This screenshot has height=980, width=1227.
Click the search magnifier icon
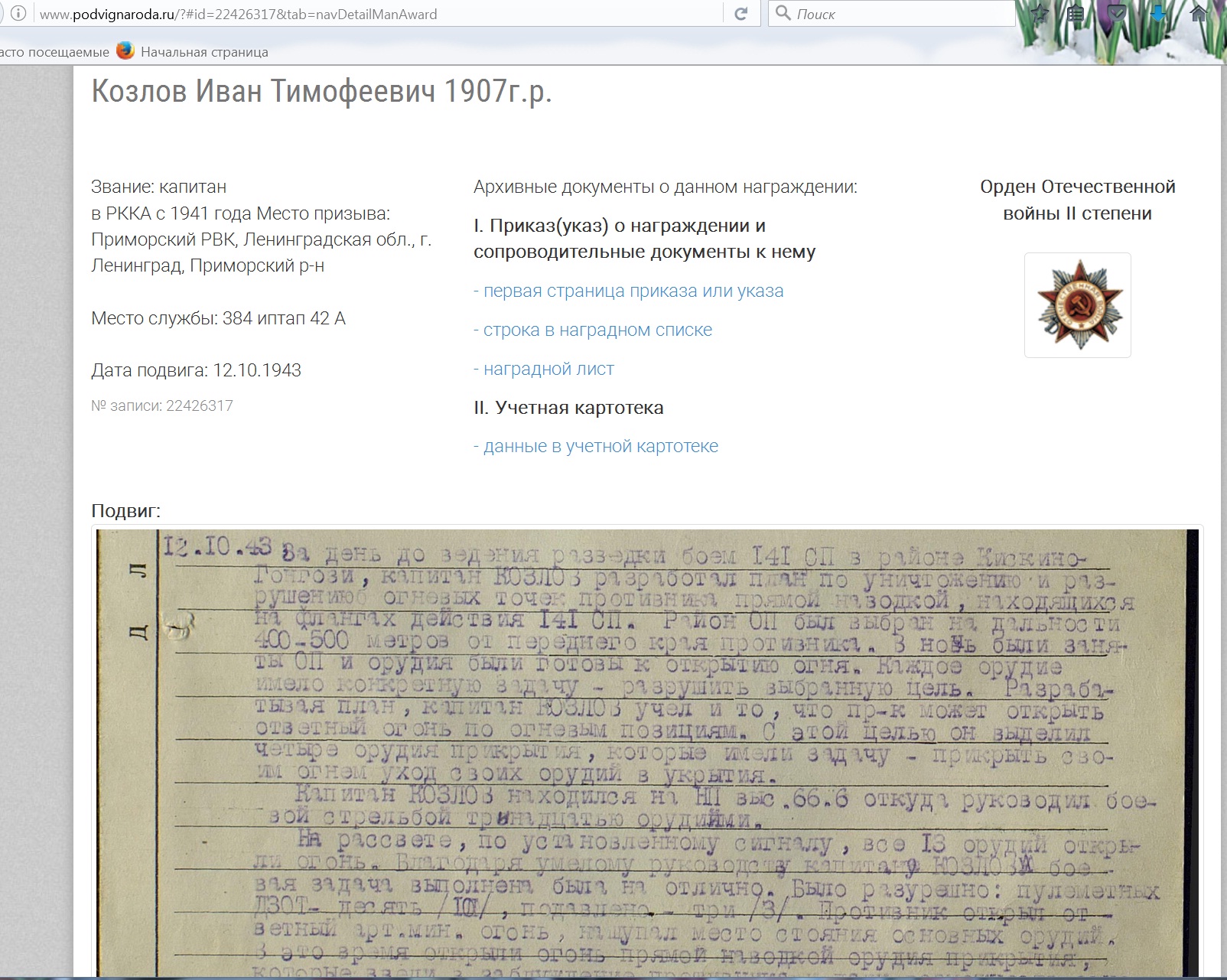tap(783, 13)
